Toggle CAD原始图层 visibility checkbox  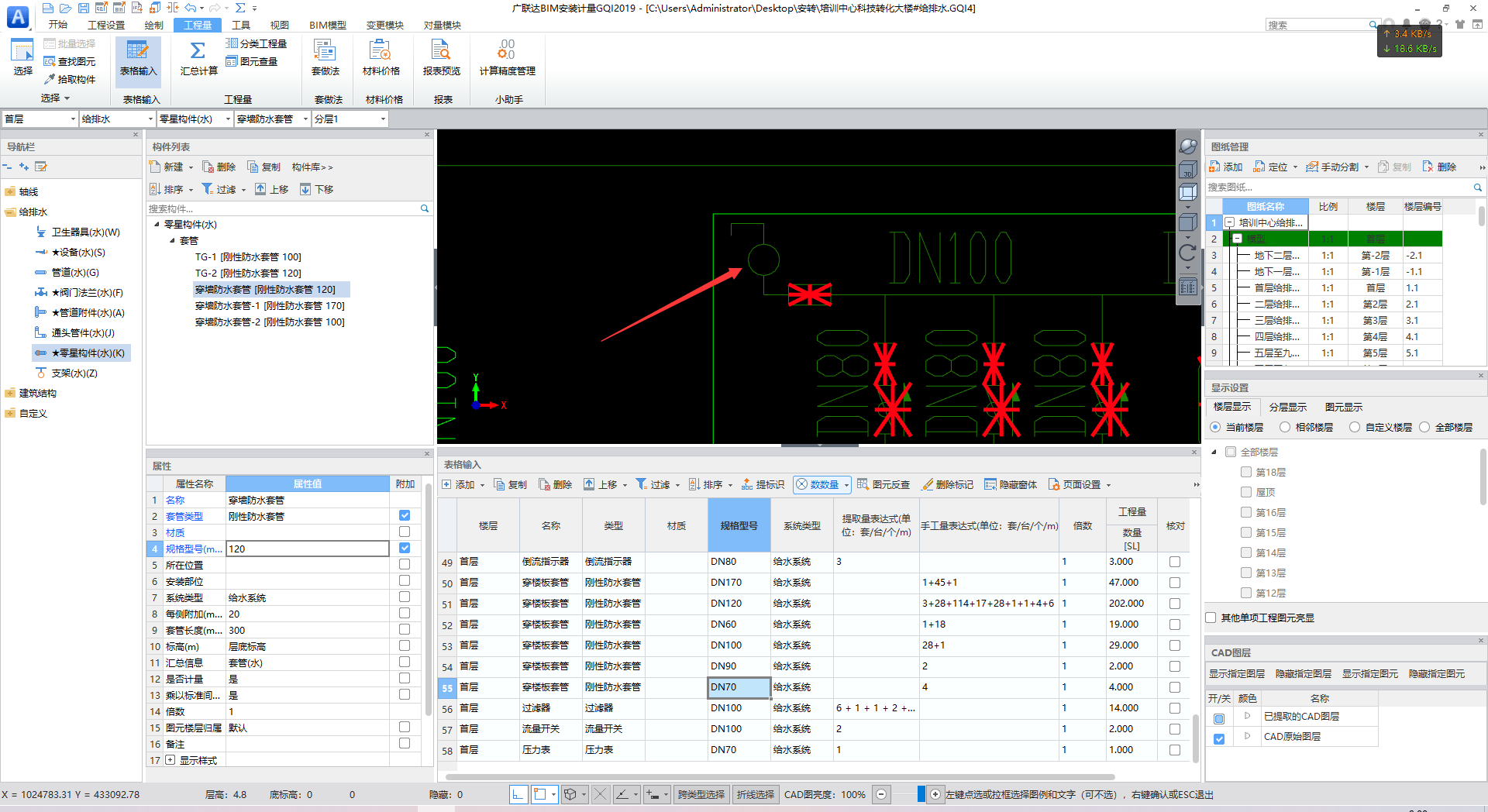click(x=1219, y=738)
